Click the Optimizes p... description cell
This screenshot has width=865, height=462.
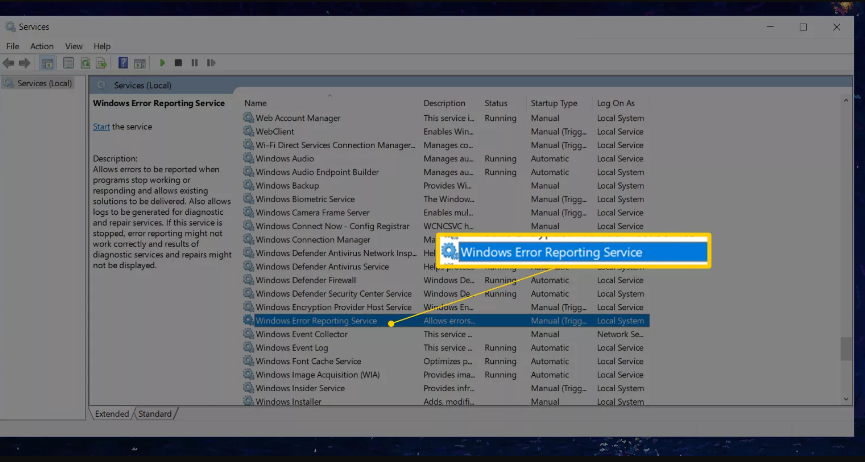[447, 361]
